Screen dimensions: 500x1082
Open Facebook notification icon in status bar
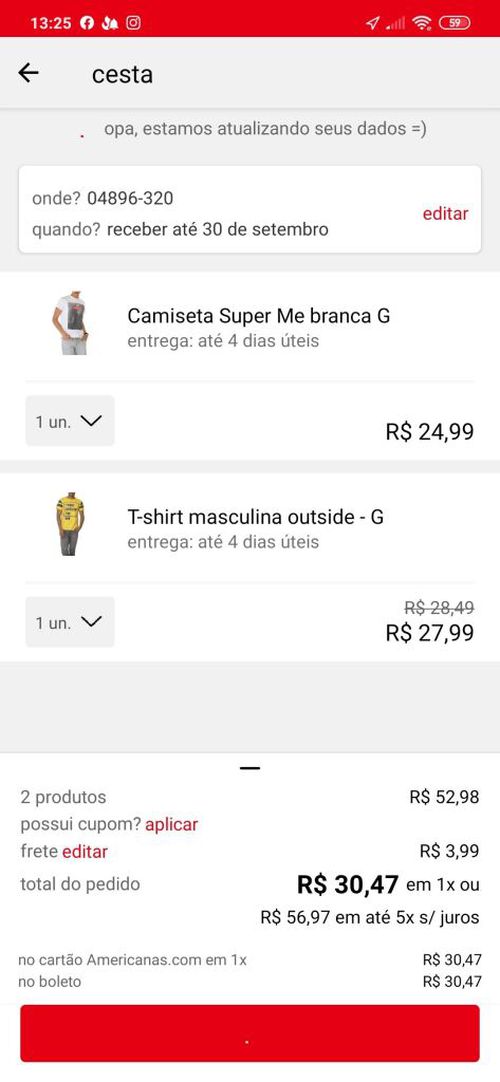(x=87, y=23)
